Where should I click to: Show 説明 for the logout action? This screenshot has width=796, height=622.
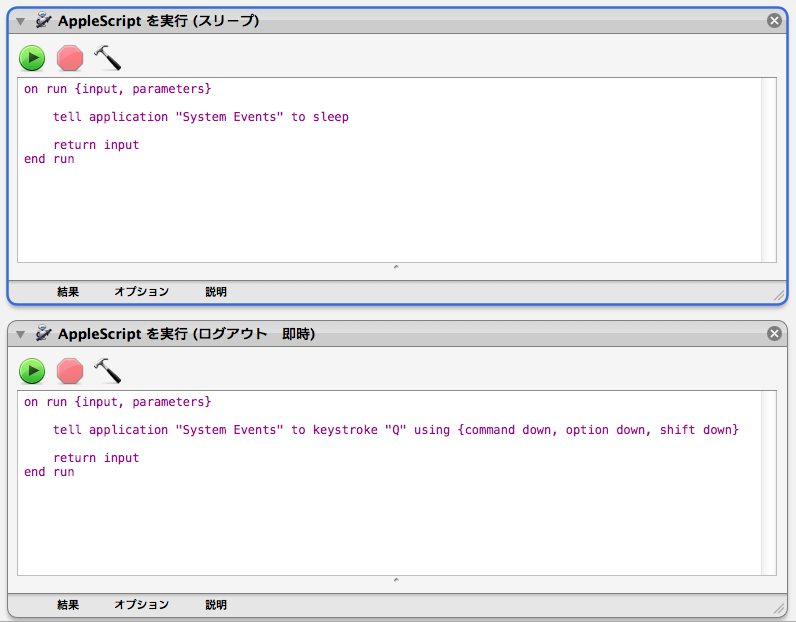216,605
